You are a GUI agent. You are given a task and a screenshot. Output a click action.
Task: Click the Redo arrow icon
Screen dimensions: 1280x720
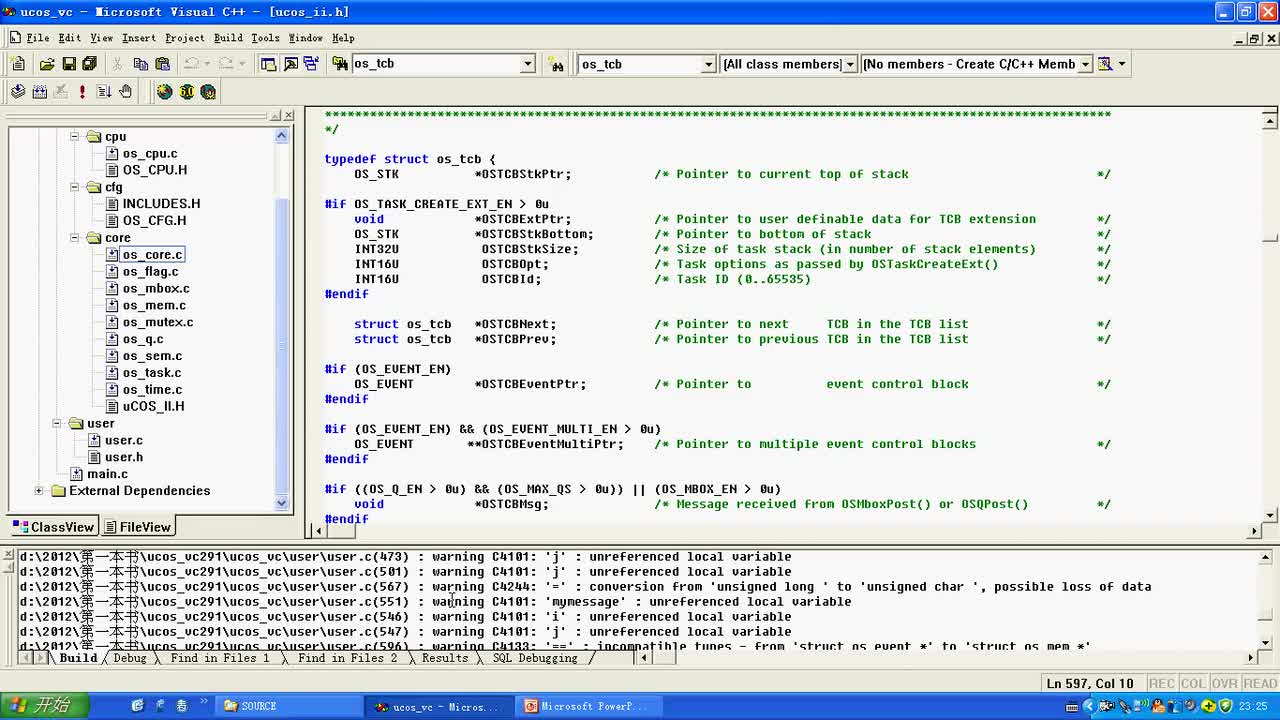point(225,64)
